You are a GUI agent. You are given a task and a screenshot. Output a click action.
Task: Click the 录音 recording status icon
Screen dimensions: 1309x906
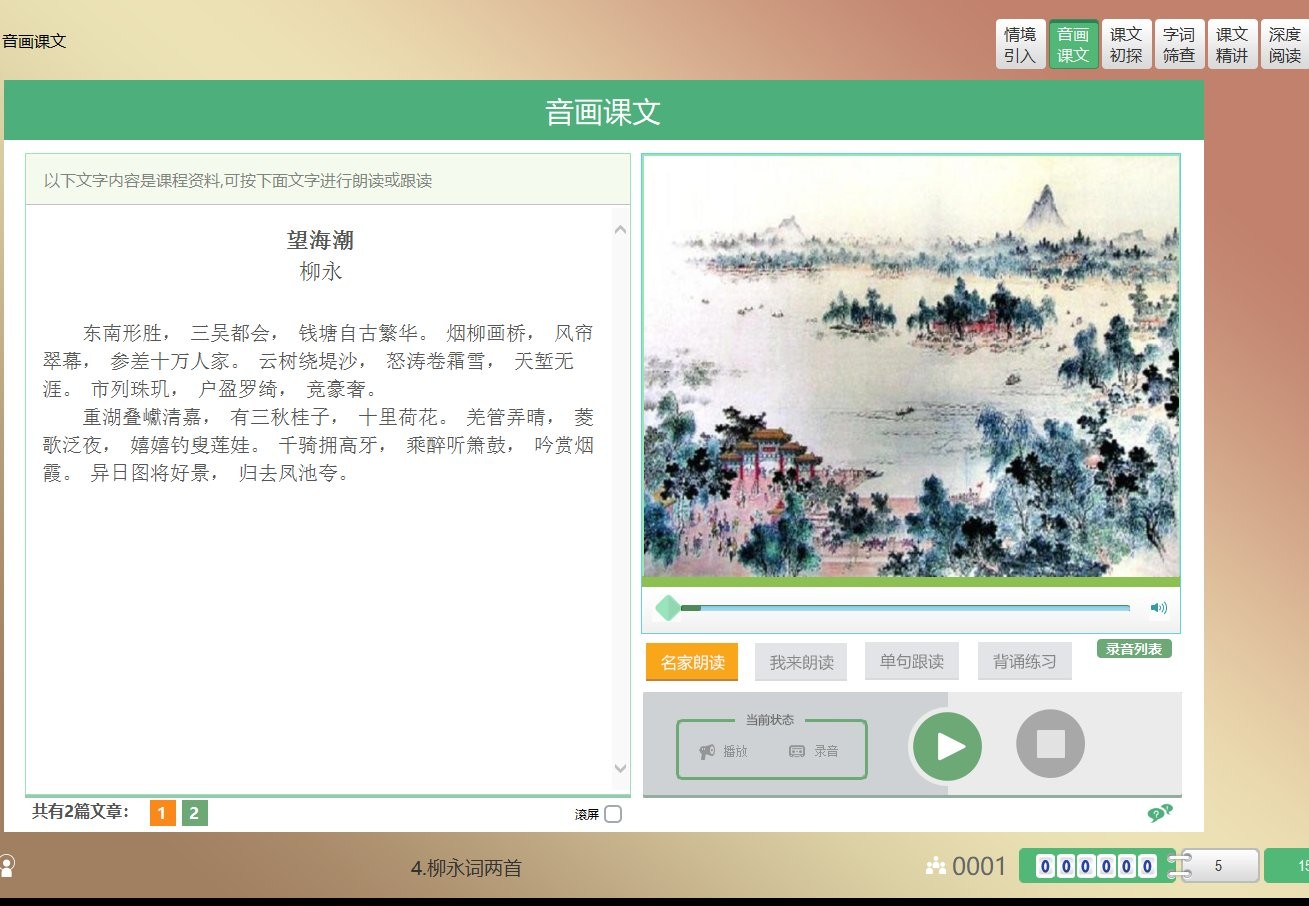(x=797, y=751)
